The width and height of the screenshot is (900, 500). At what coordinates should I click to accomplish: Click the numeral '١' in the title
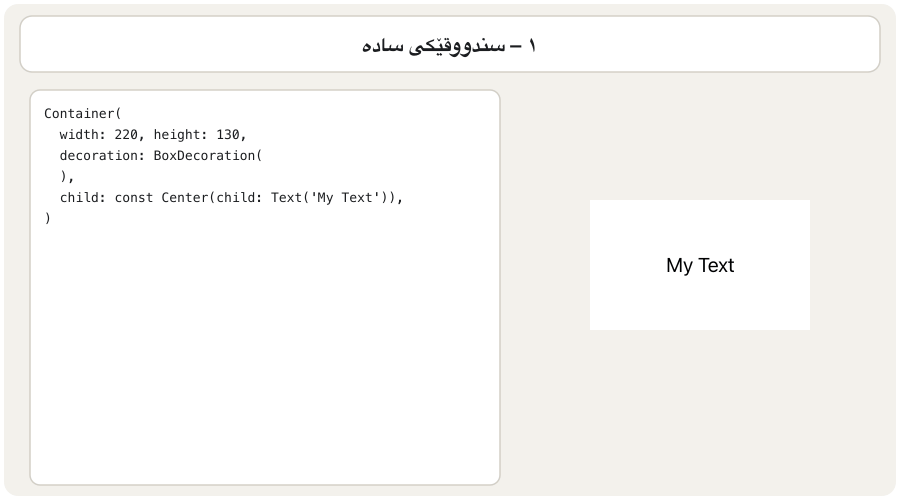click(x=532, y=45)
